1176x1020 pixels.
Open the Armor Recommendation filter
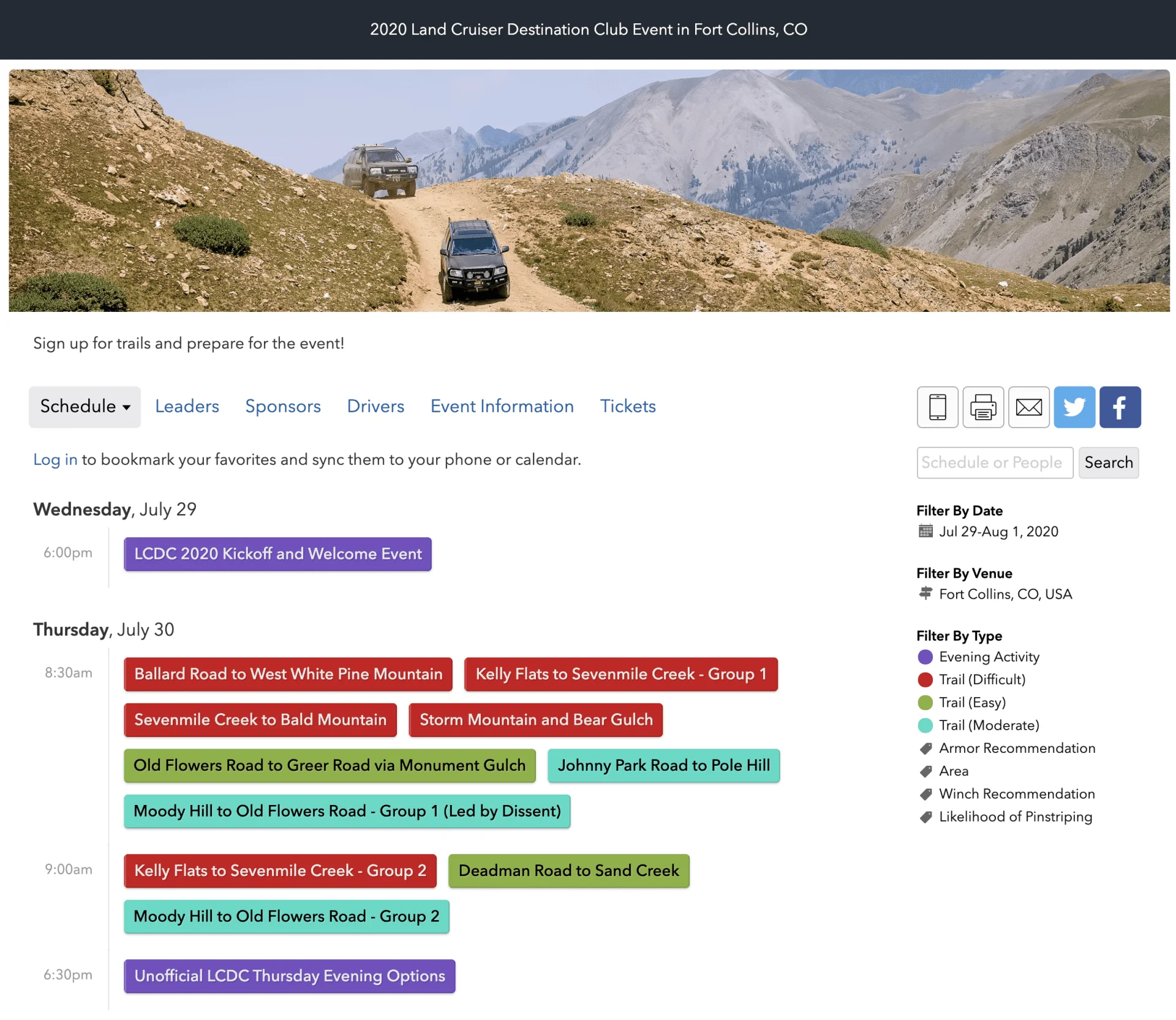tap(1017, 748)
